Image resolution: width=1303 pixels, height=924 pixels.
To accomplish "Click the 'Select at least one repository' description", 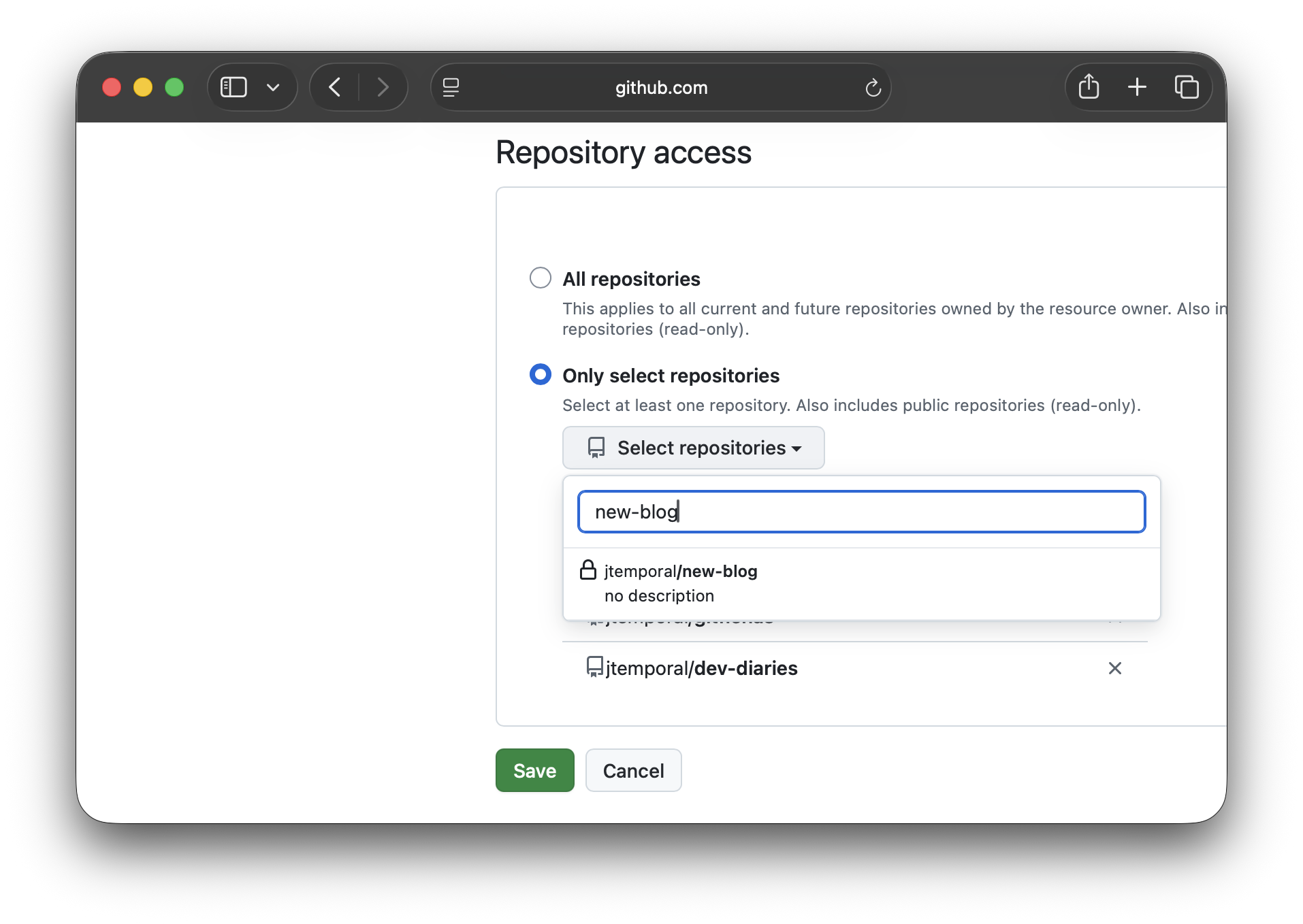I will (851, 406).
